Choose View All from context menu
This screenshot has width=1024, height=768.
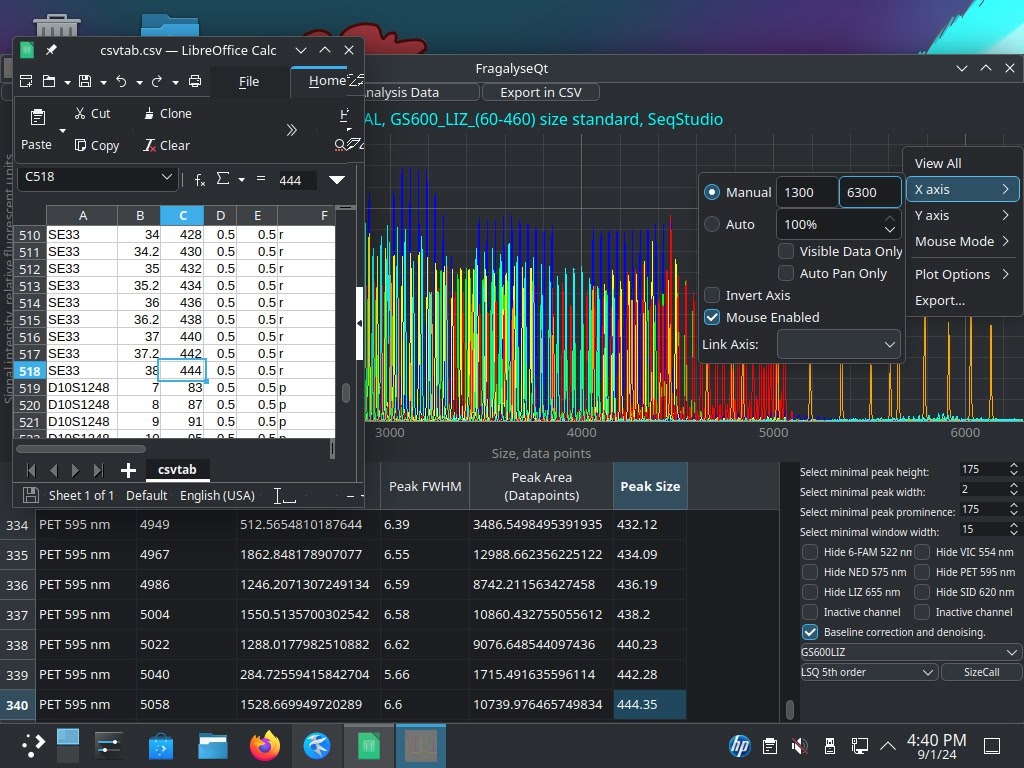click(963, 163)
